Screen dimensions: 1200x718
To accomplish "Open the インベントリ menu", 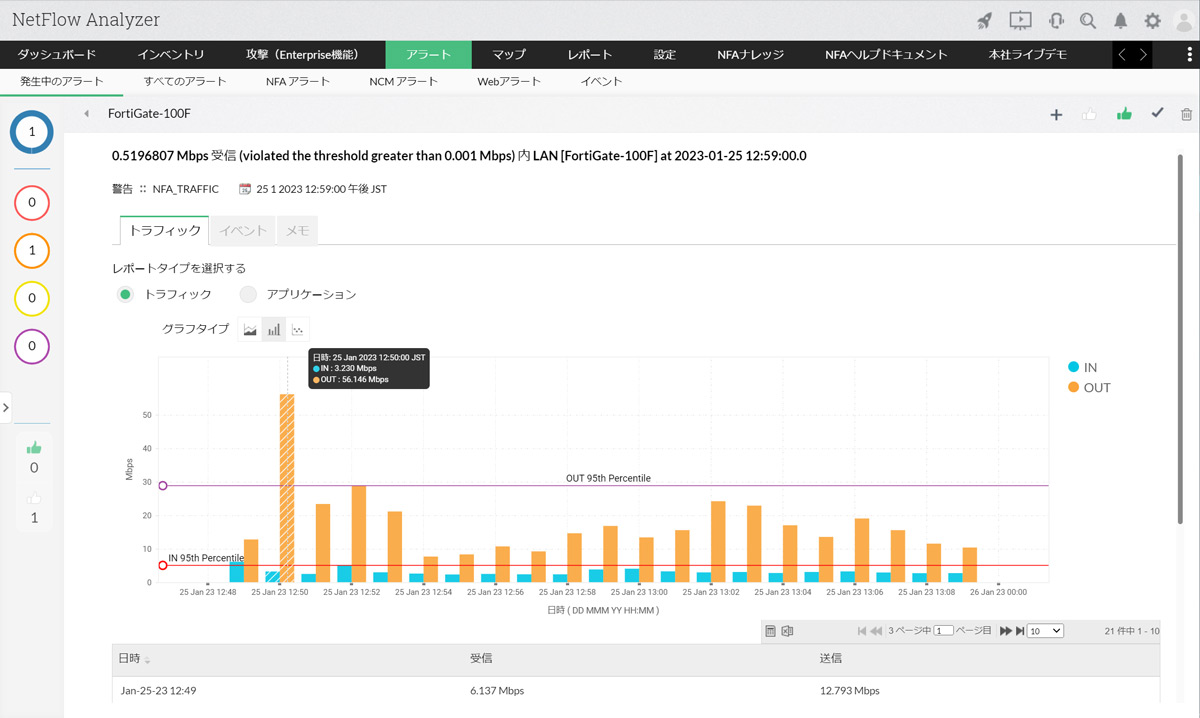I will tap(171, 55).
